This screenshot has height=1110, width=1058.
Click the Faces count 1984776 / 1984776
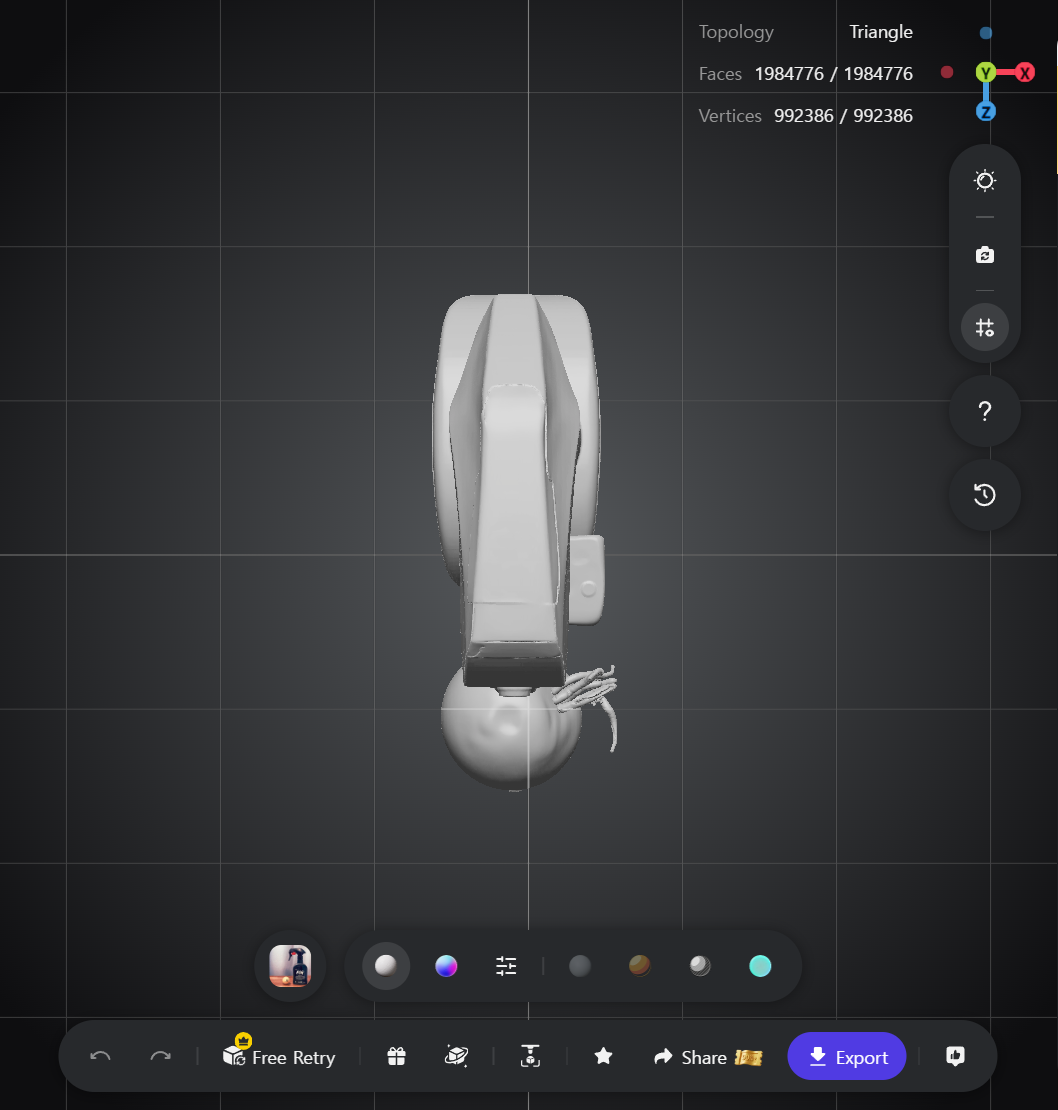click(834, 74)
